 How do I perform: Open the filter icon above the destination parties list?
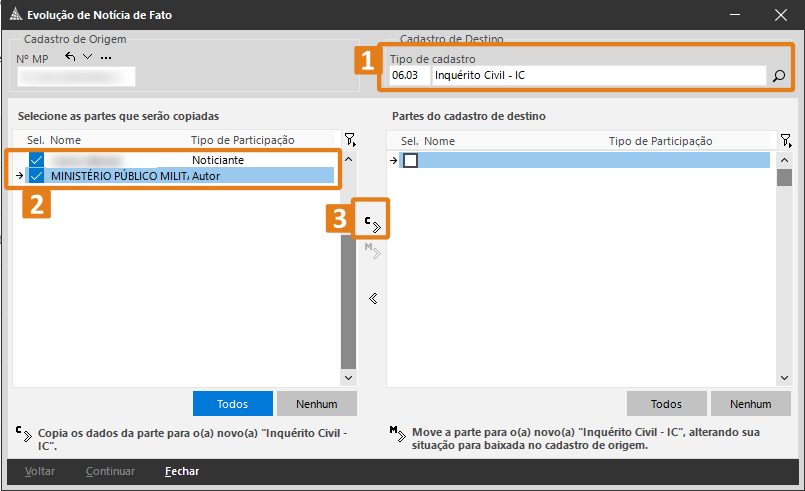(x=785, y=140)
